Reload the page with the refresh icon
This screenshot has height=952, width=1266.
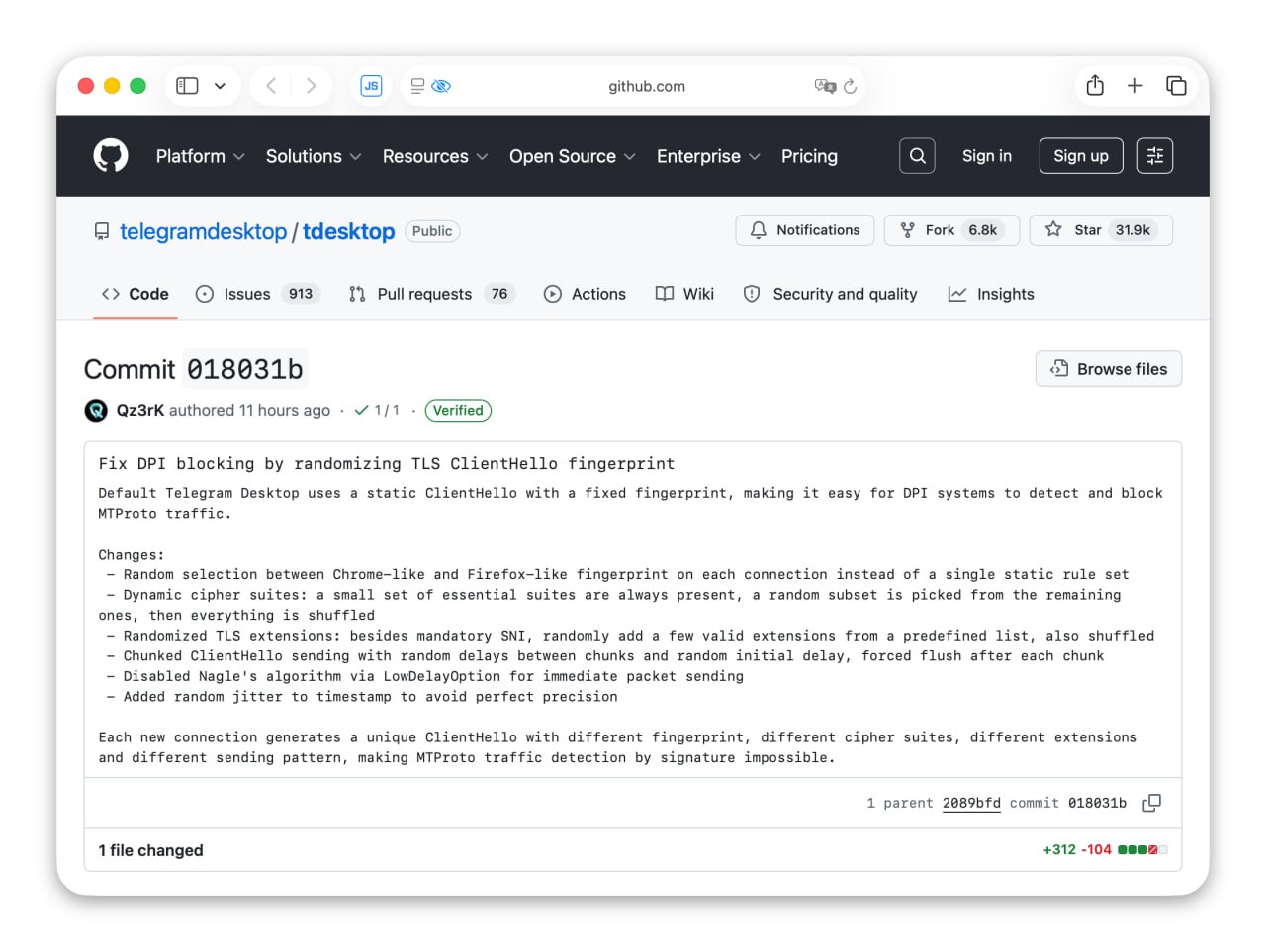coord(850,86)
